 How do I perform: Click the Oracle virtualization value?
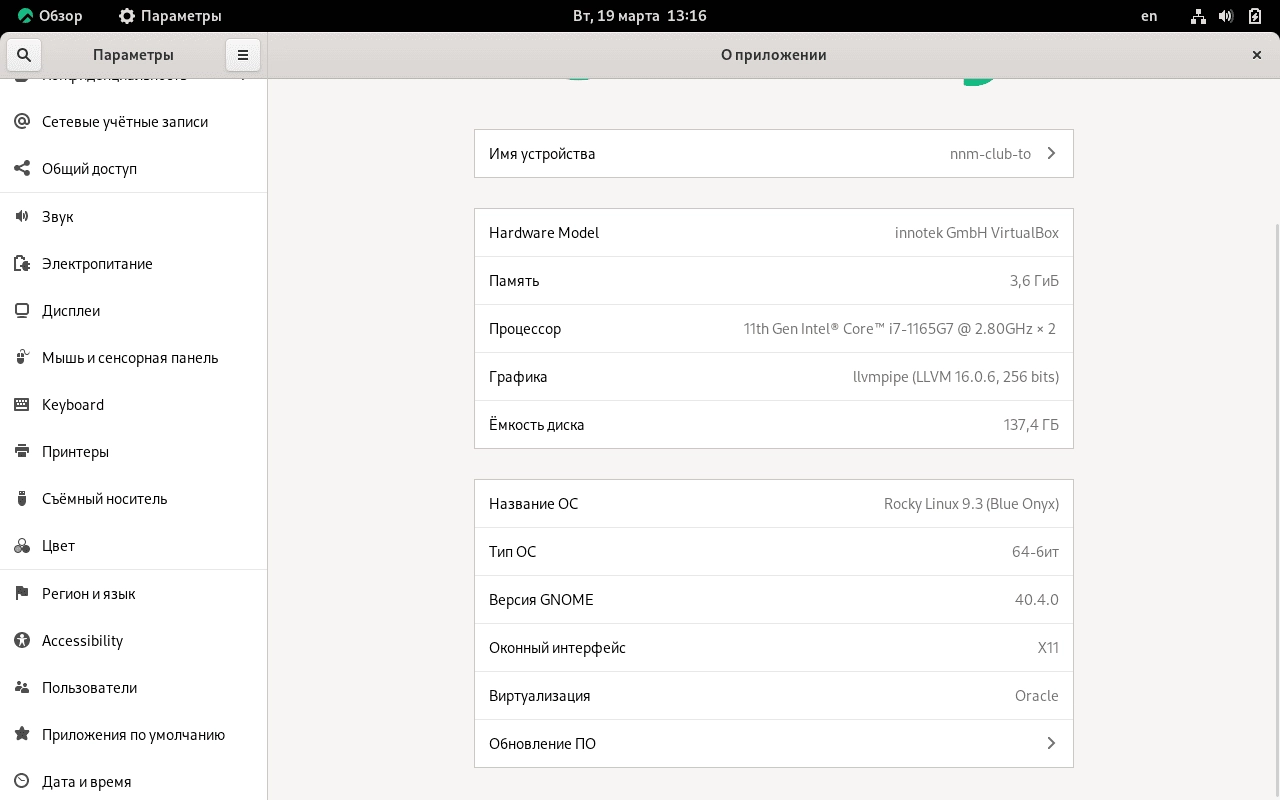[1036, 696]
